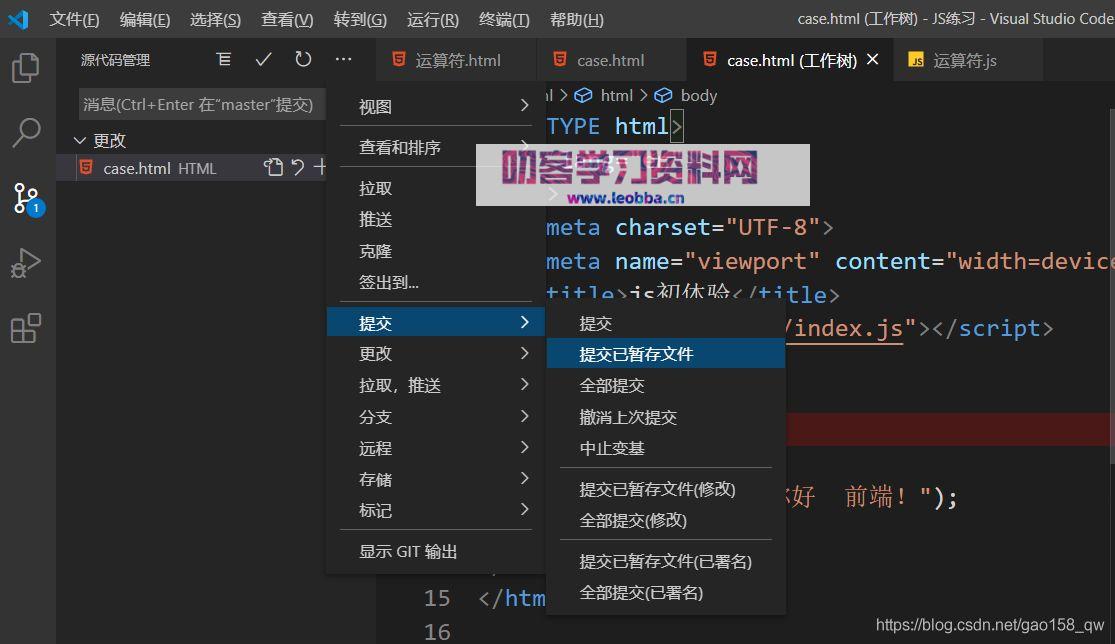Select the Explorer icon in the activity bar

pos(25,68)
